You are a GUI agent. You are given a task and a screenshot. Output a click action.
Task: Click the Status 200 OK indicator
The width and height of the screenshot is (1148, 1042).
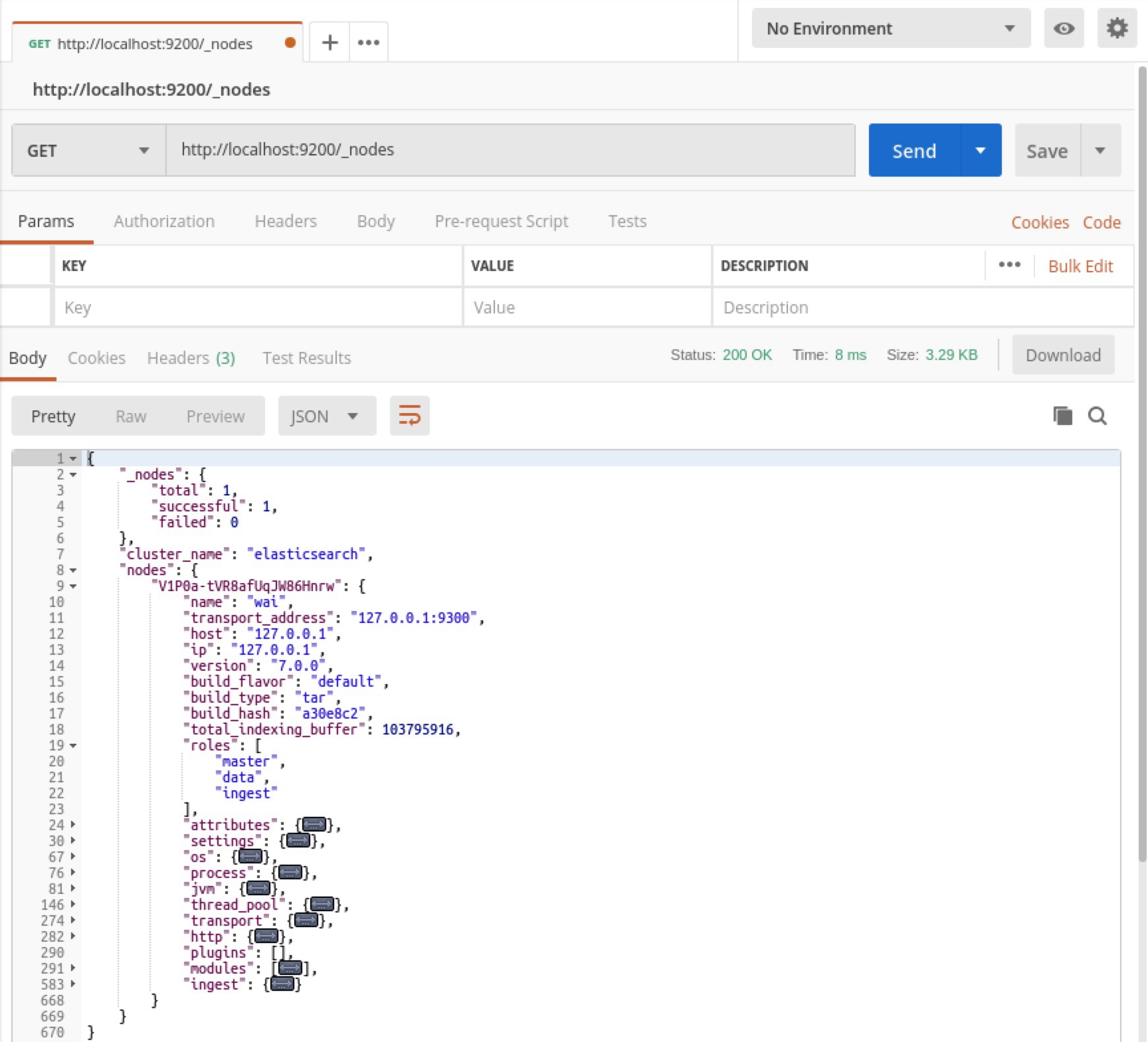(x=721, y=355)
